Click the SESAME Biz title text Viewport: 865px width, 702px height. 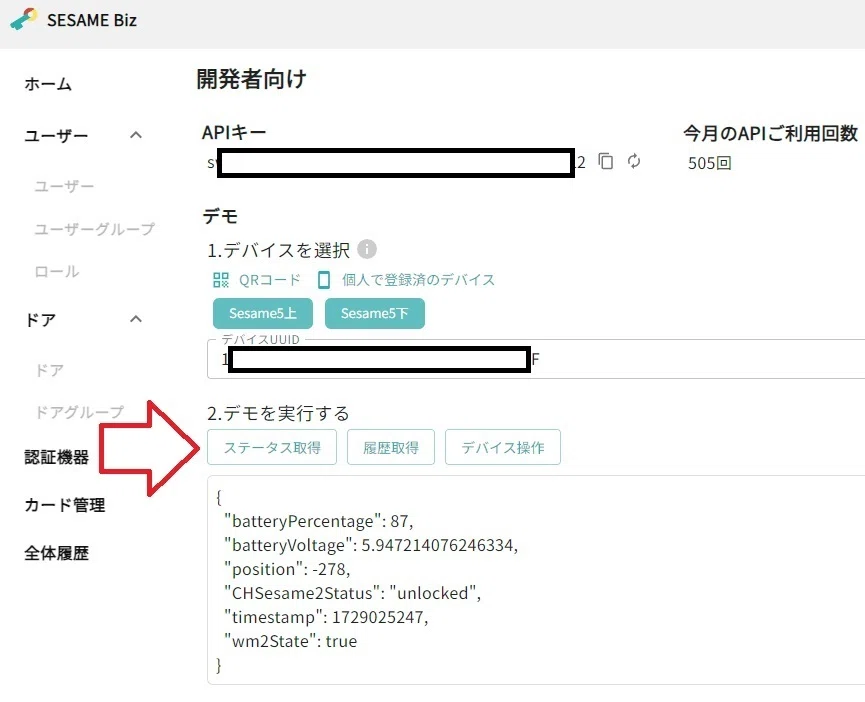[x=92, y=20]
